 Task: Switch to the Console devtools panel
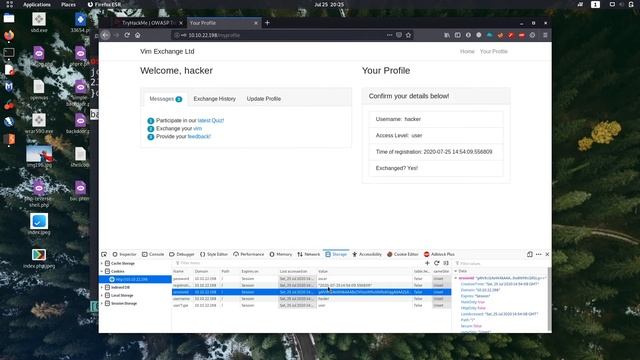coord(153,254)
